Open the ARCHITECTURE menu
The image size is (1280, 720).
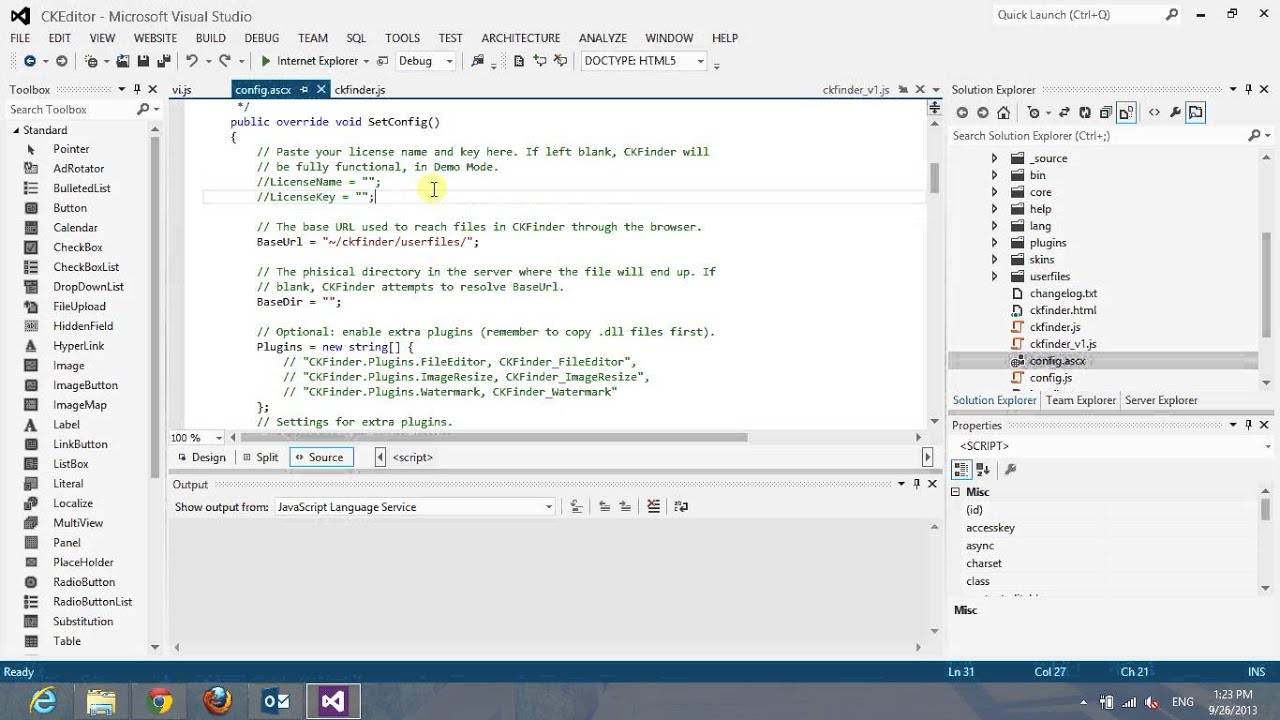[x=520, y=38]
